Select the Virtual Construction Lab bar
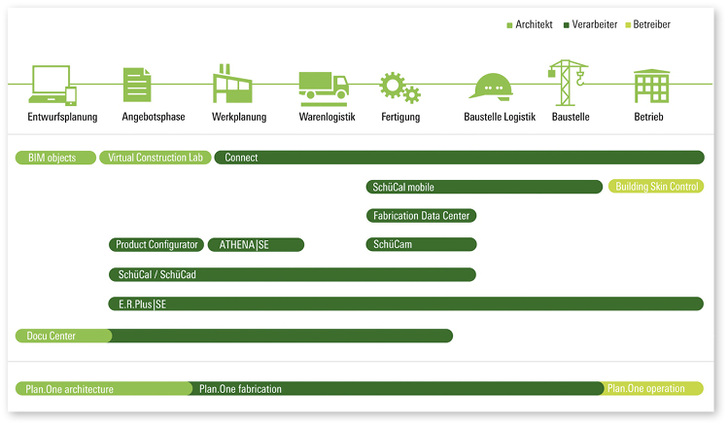728x426 pixels. coord(155,158)
